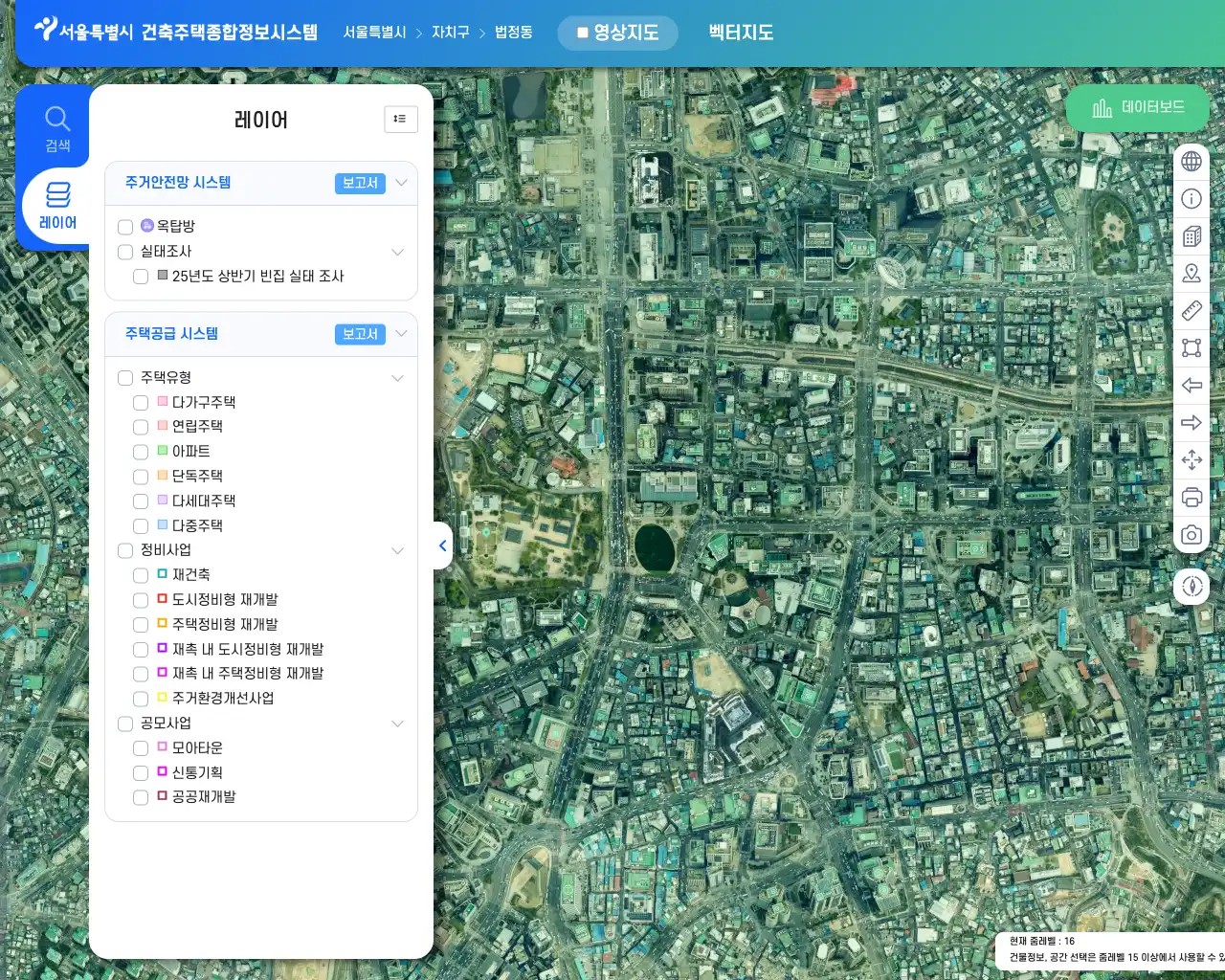Select the ruler measurement tool
This screenshot has height=980, width=1225.
coord(1192,310)
